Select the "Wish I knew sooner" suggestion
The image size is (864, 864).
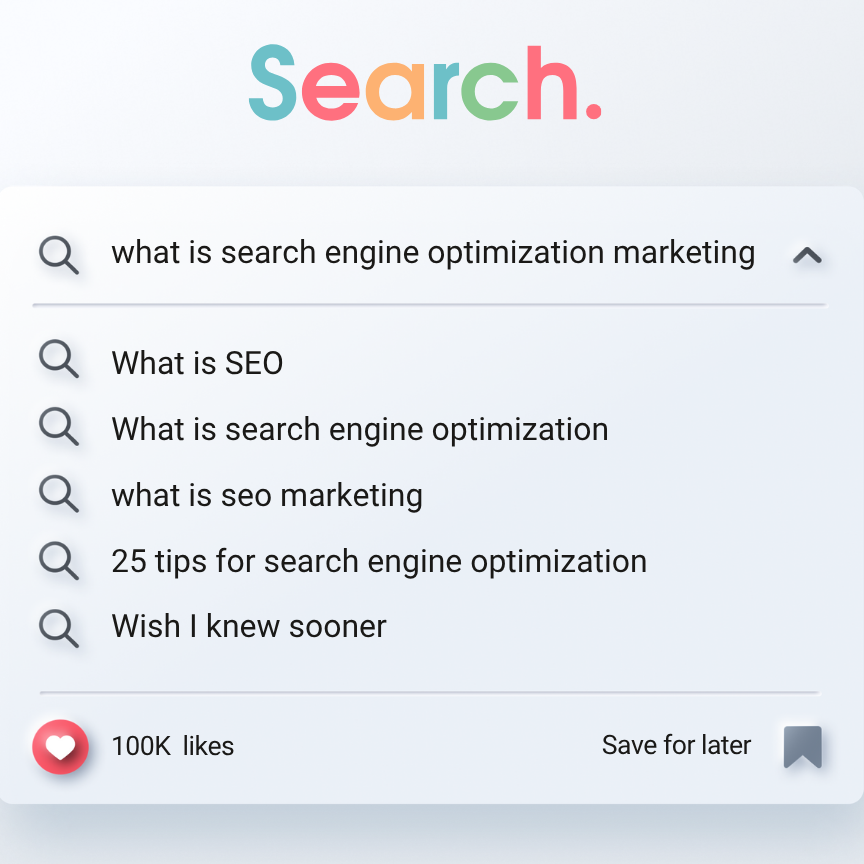tap(248, 627)
